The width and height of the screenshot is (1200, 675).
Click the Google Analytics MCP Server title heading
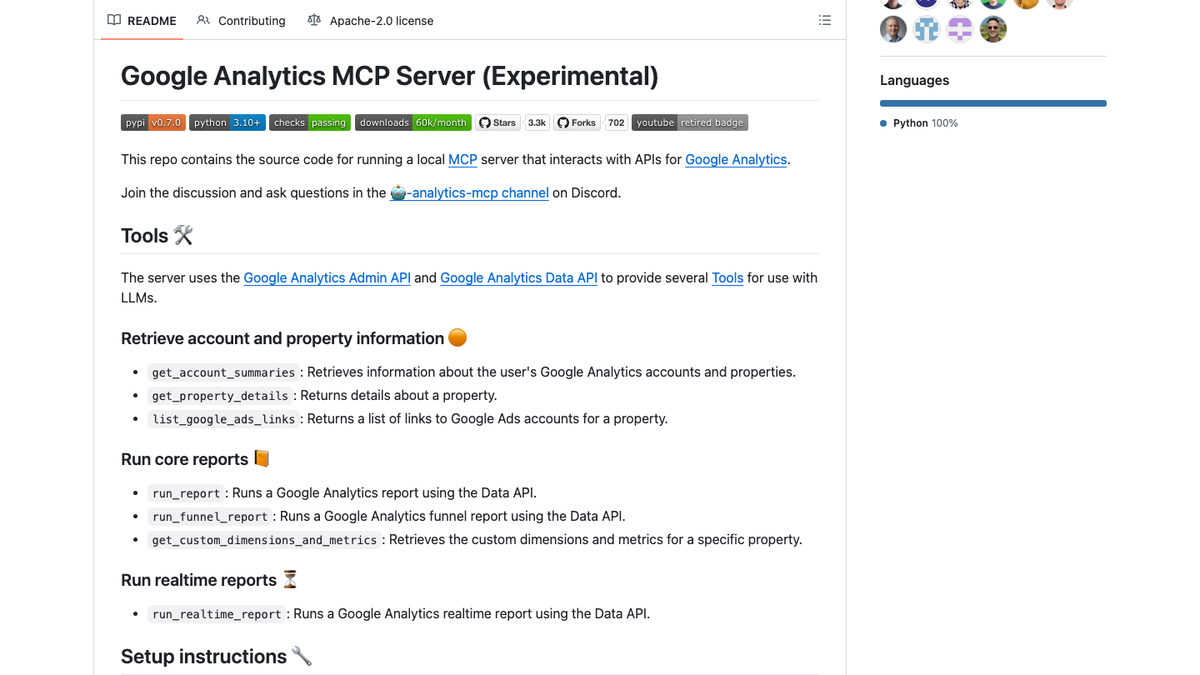coord(390,76)
